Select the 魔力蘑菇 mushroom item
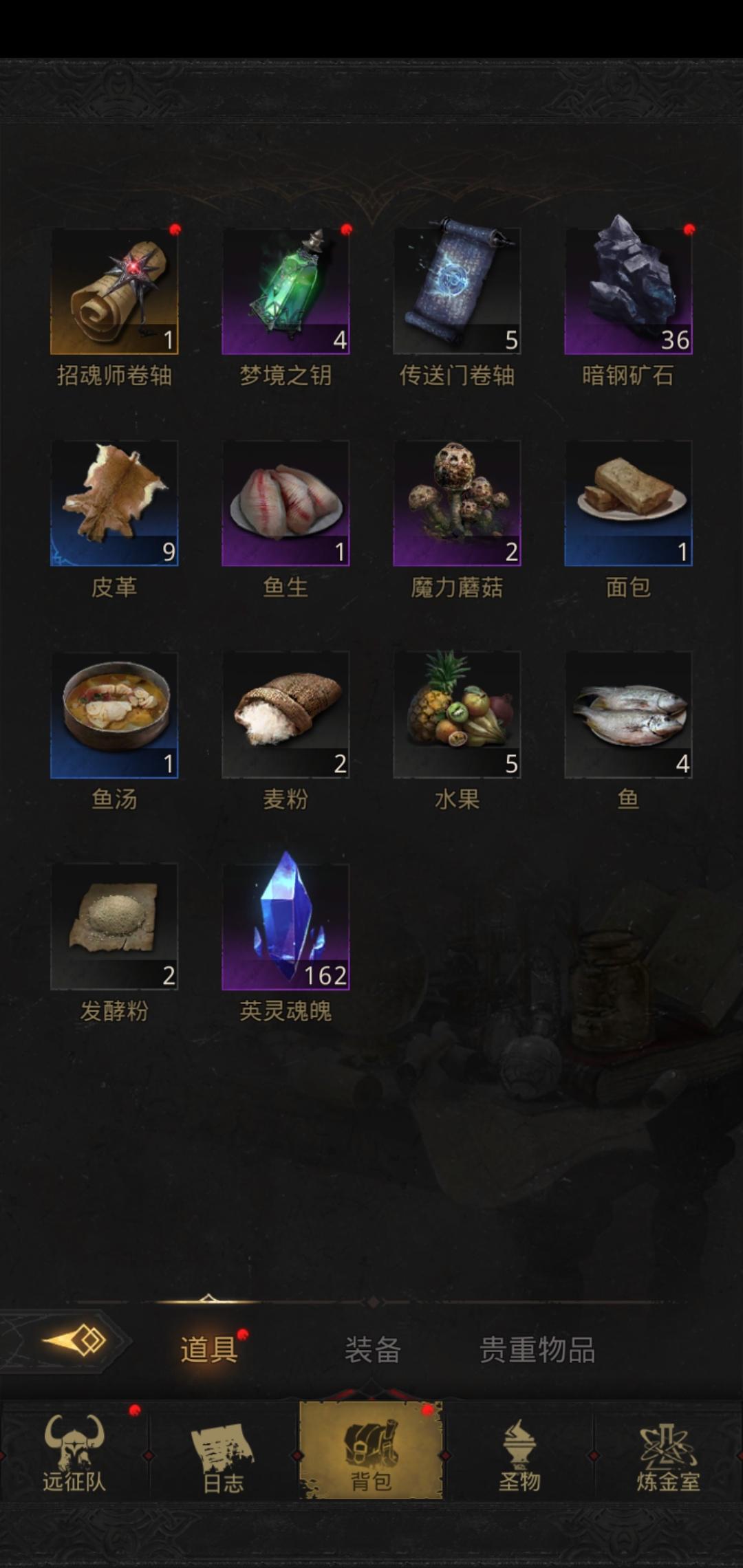Screen dimensions: 743x1568 pos(457,503)
